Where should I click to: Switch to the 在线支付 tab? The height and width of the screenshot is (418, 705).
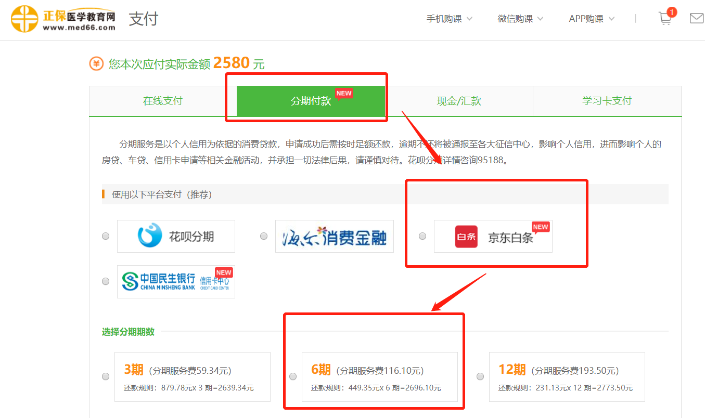163,101
